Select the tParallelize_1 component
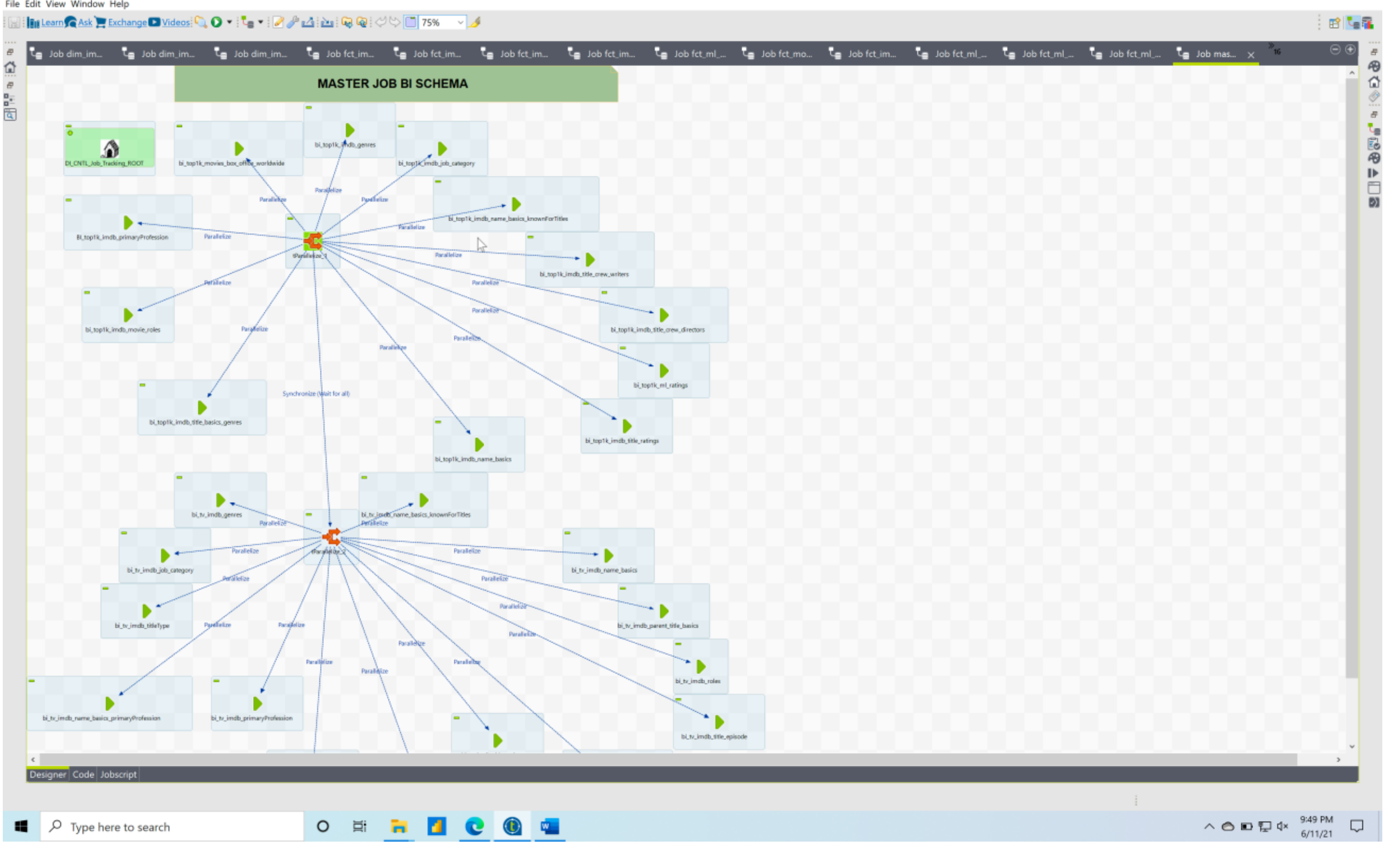This screenshot has width=1400, height=851. (x=313, y=242)
